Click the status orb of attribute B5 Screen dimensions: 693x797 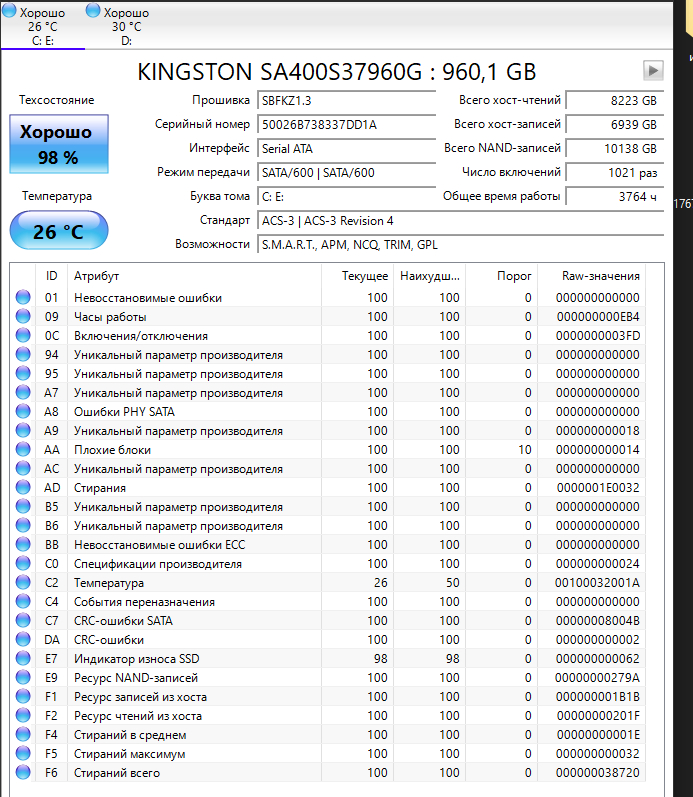[23, 506]
